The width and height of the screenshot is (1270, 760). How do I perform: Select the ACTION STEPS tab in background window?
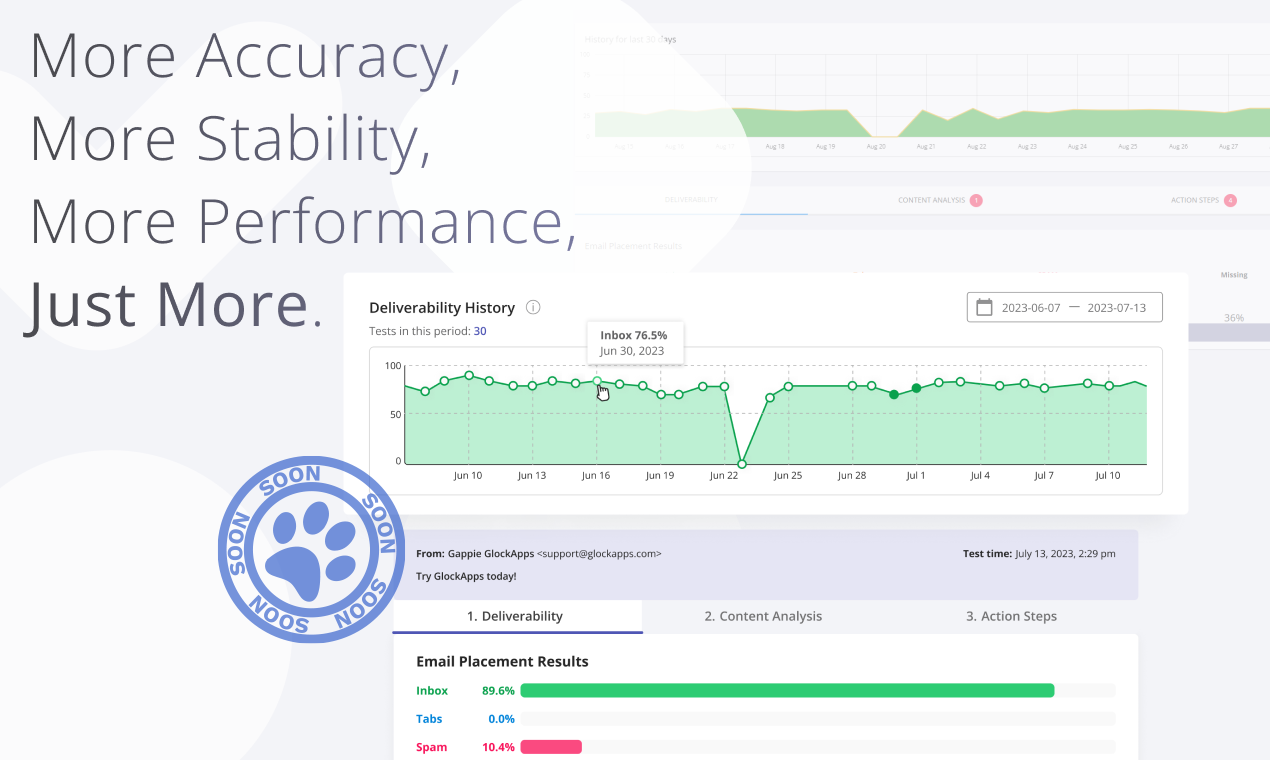(x=1194, y=200)
